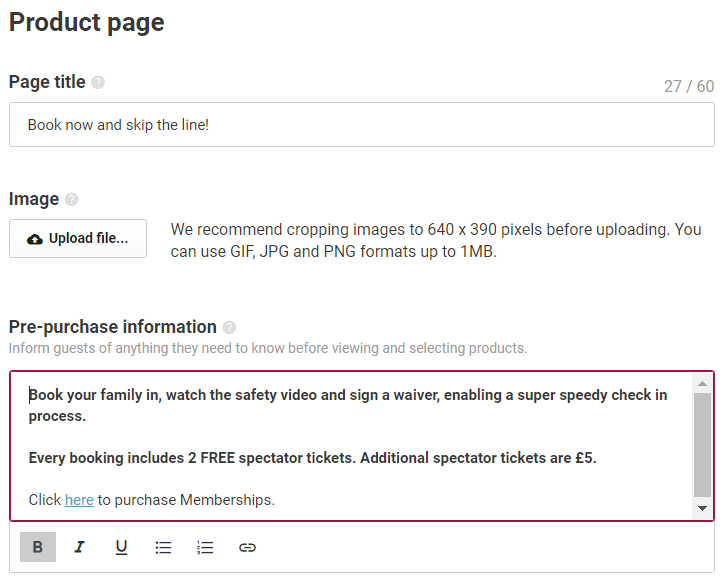Insert a numbered list
The height and width of the screenshot is (586, 728).
pos(205,547)
